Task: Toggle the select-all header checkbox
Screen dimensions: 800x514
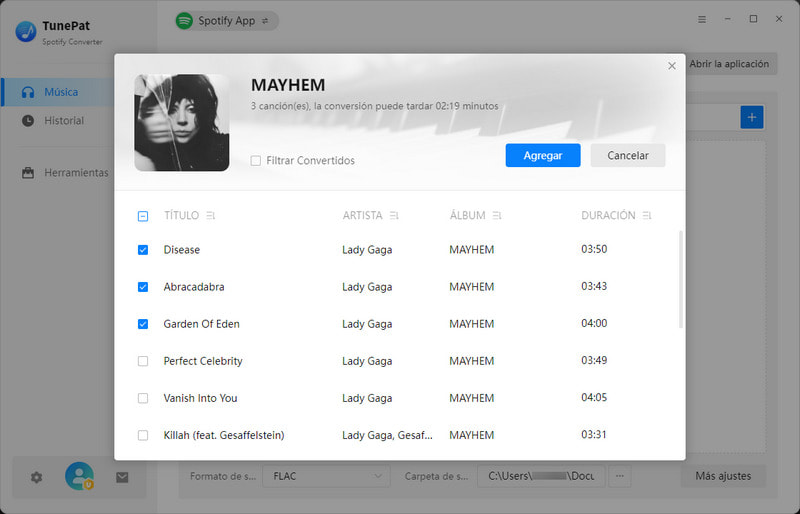Action: point(143,216)
